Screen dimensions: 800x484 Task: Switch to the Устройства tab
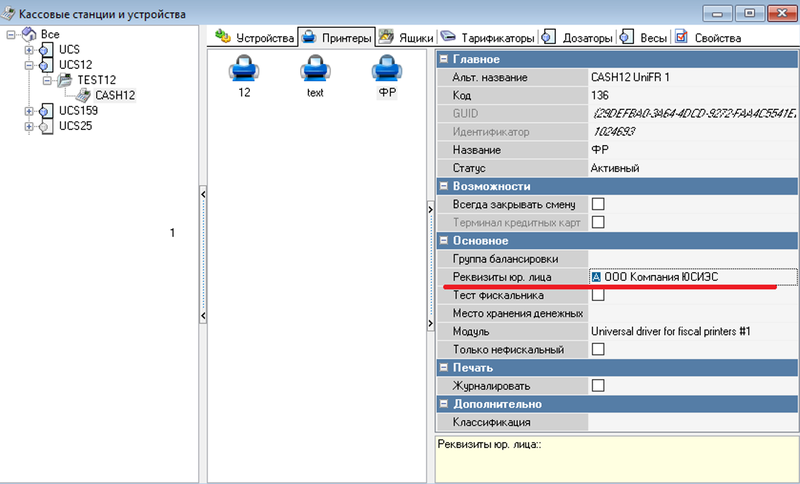click(254, 37)
